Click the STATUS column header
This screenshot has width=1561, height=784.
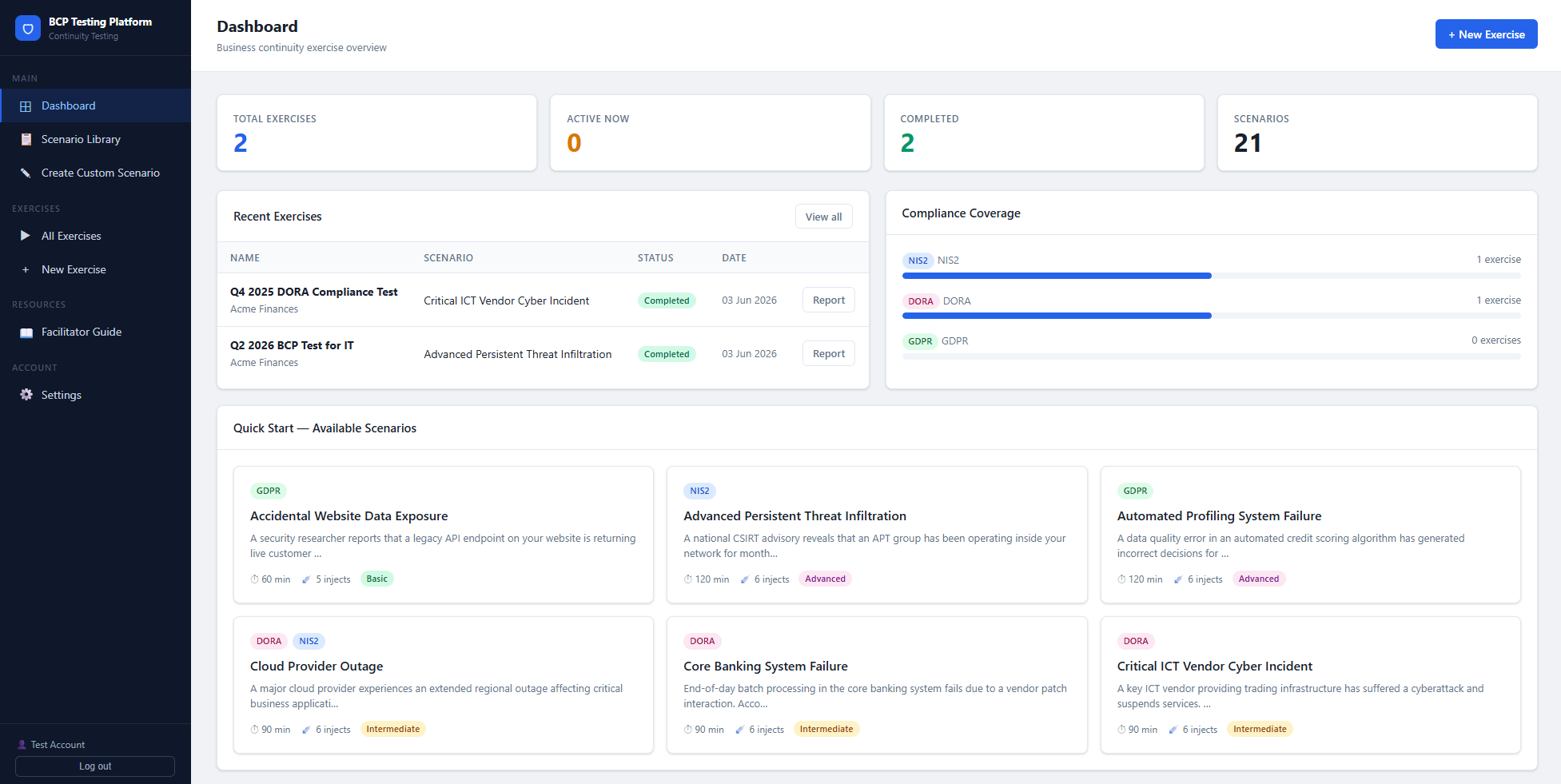click(655, 258)
